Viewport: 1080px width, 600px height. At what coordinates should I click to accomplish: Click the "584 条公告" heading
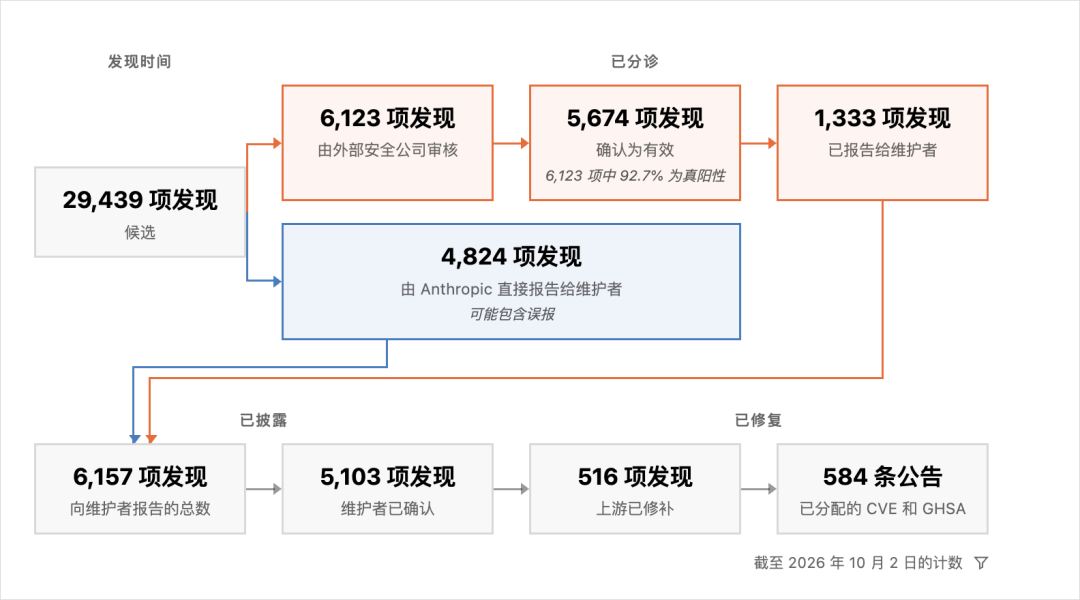click(882, 477)
